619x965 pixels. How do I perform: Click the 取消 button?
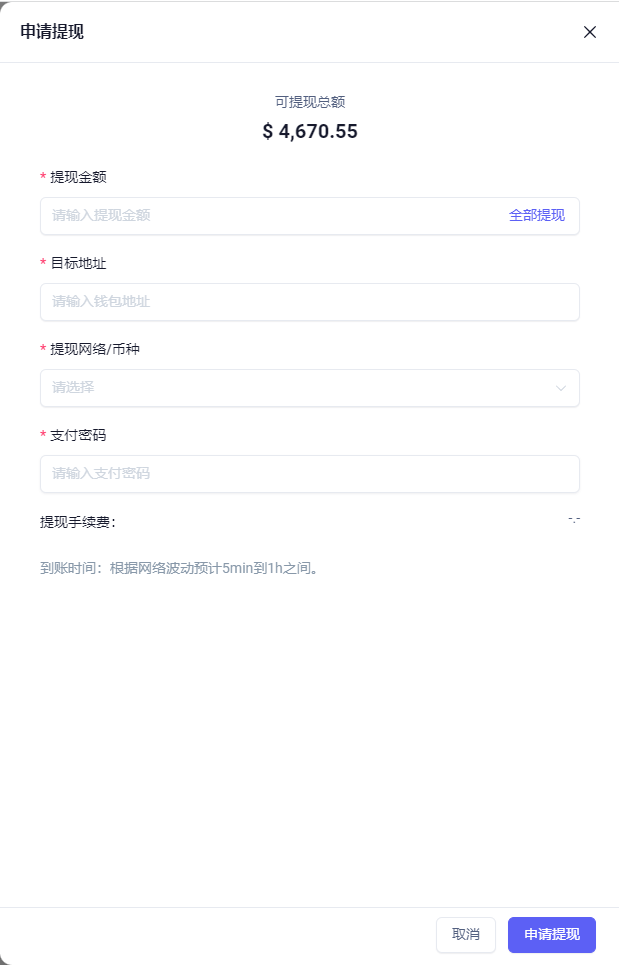coord(466,934)
